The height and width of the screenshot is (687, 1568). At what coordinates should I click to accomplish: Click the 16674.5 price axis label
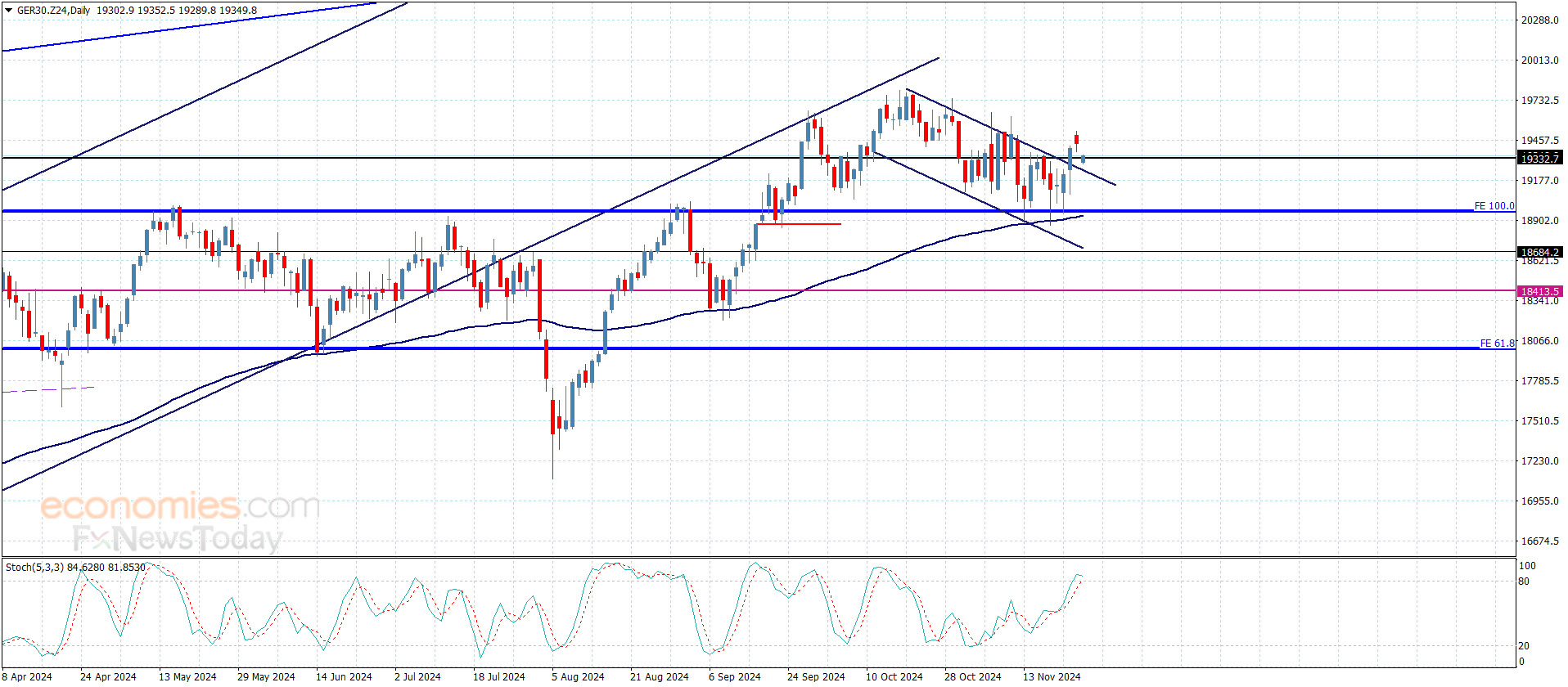1539,541
